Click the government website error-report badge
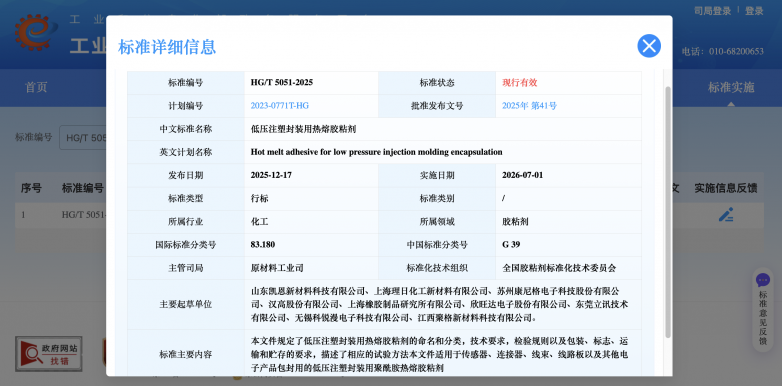Viewport: 782px width, 386px height. click(49, 353)
